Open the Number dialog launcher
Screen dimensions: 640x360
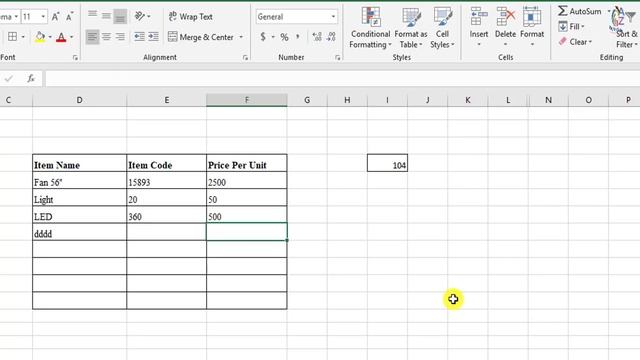coord(338,58)
